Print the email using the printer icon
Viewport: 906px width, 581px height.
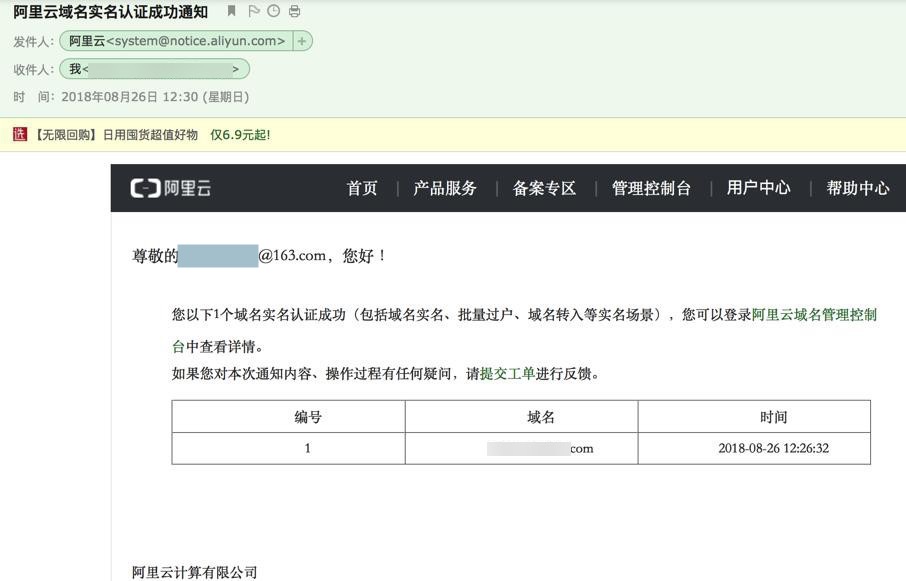tap(294, 10)
